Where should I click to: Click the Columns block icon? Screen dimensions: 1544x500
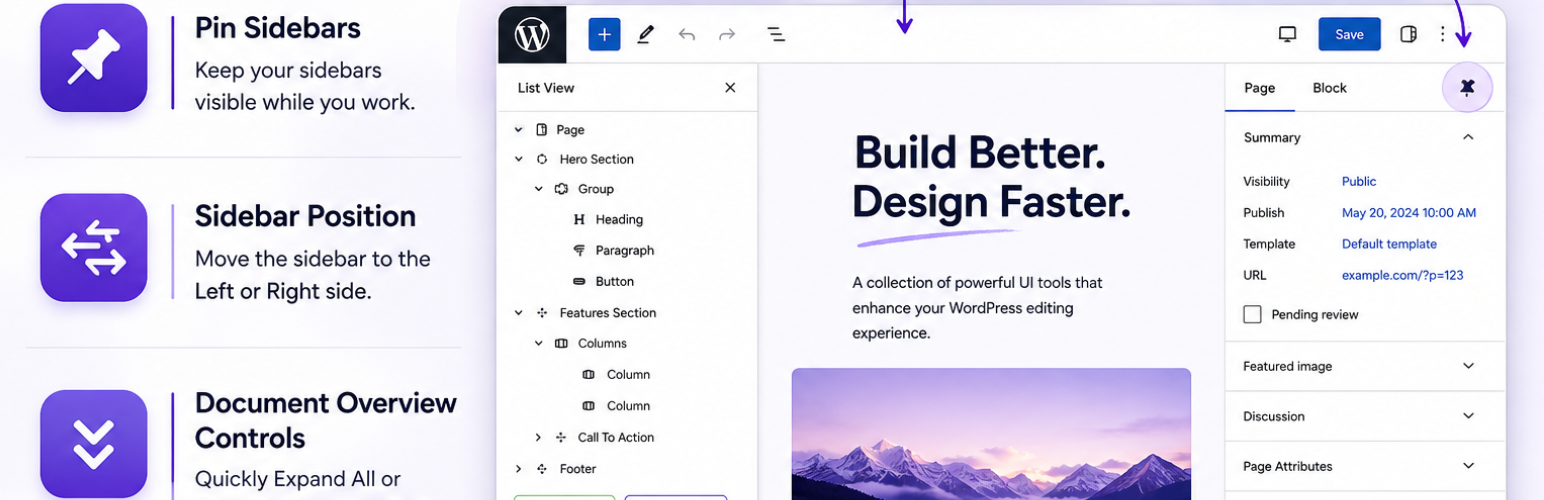[x=561, y=343]
